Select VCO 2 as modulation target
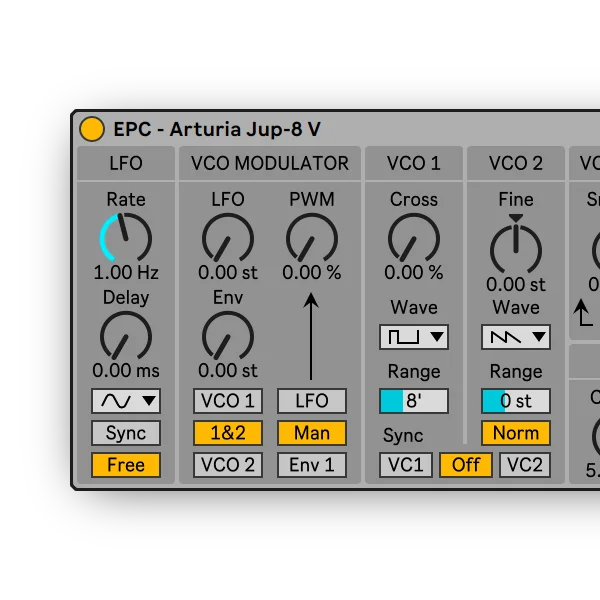 point(228,465)
